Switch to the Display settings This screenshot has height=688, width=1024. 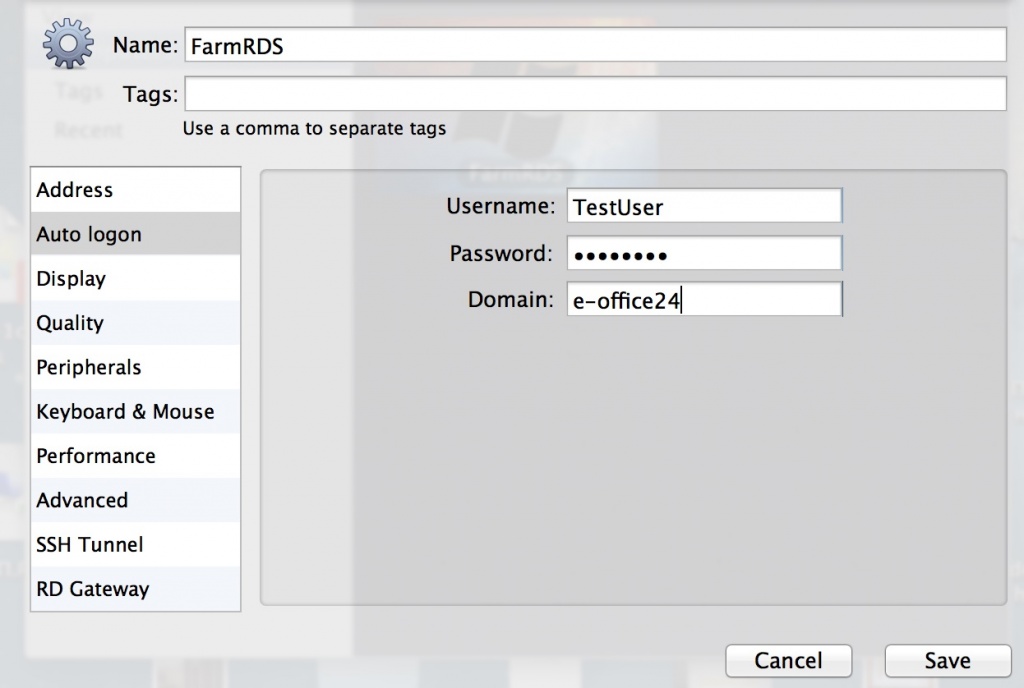[135, 278]
